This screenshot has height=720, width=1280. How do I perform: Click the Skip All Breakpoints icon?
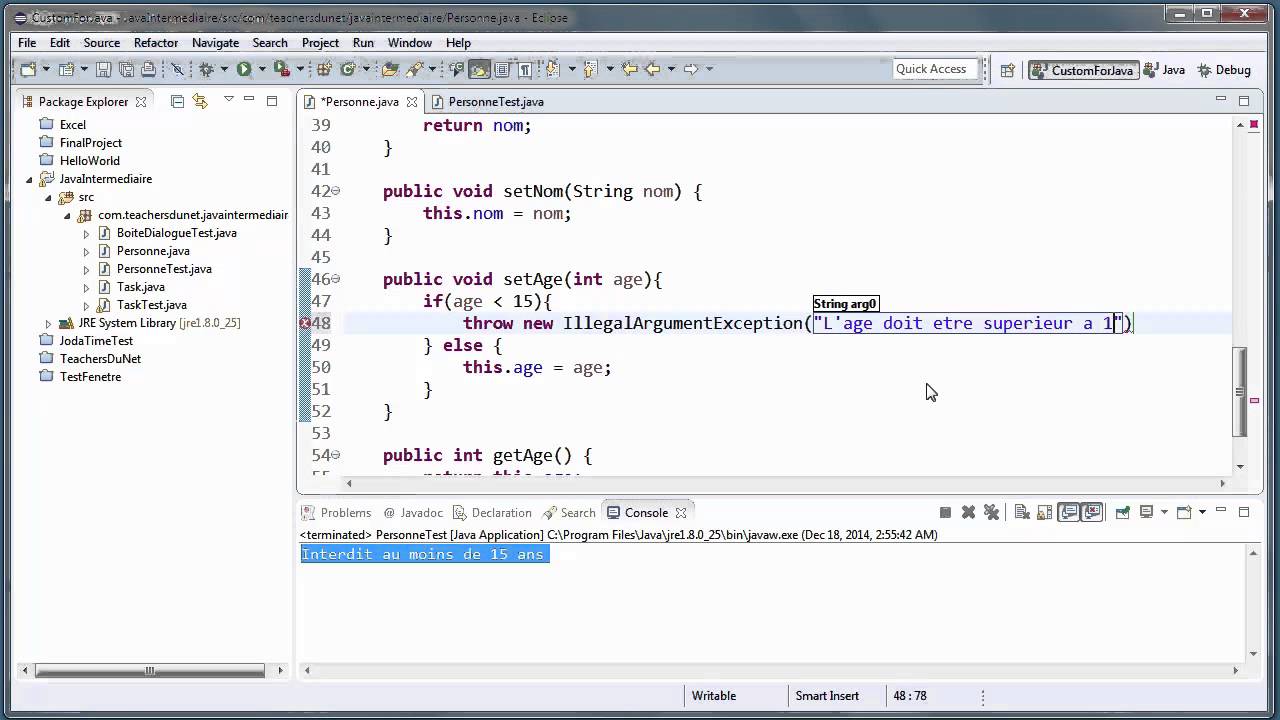[178, 69]
